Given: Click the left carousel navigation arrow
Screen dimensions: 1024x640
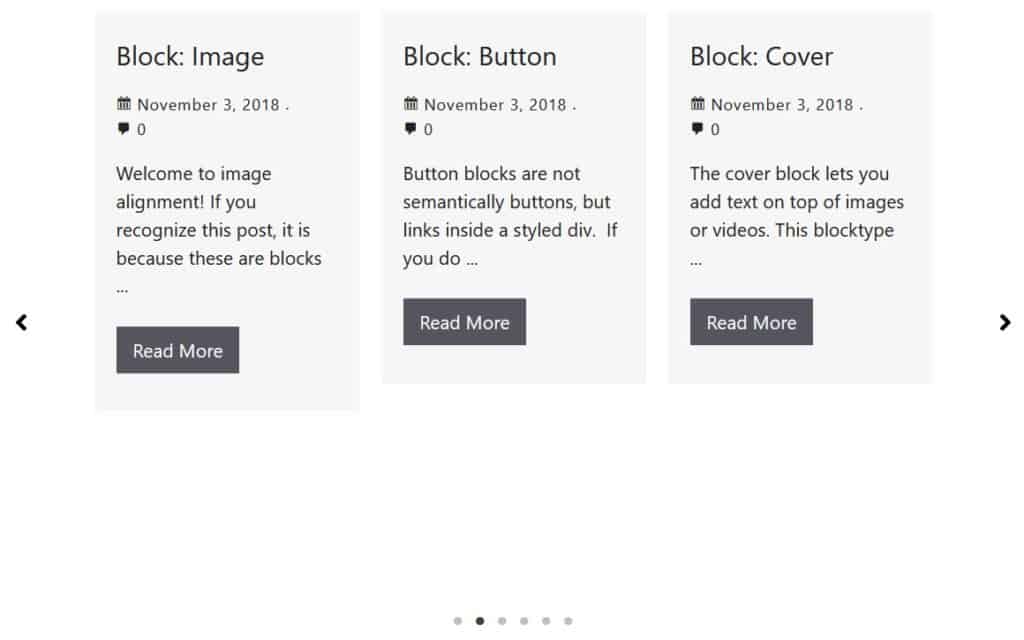Looking at the screenshot, I should click(x=21, y=322).
